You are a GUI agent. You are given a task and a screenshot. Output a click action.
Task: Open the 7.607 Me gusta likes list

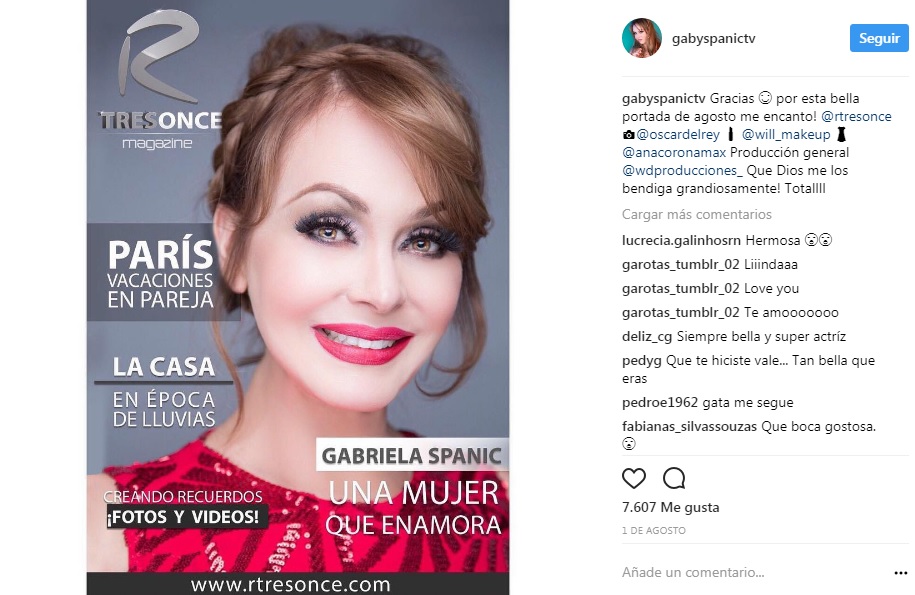[x=670, y=507]
